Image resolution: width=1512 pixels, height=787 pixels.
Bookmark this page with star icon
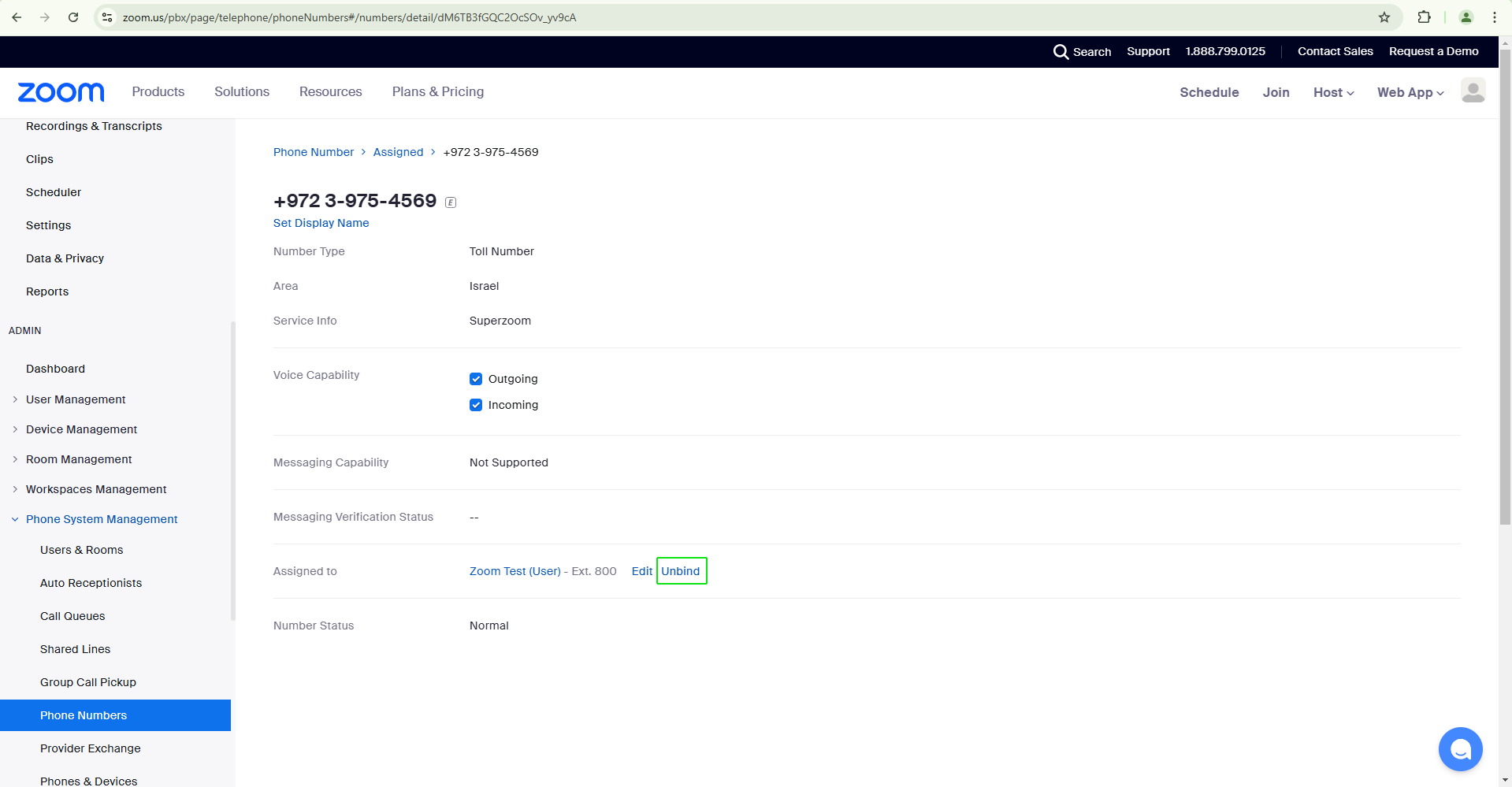tap(1384, 17)
